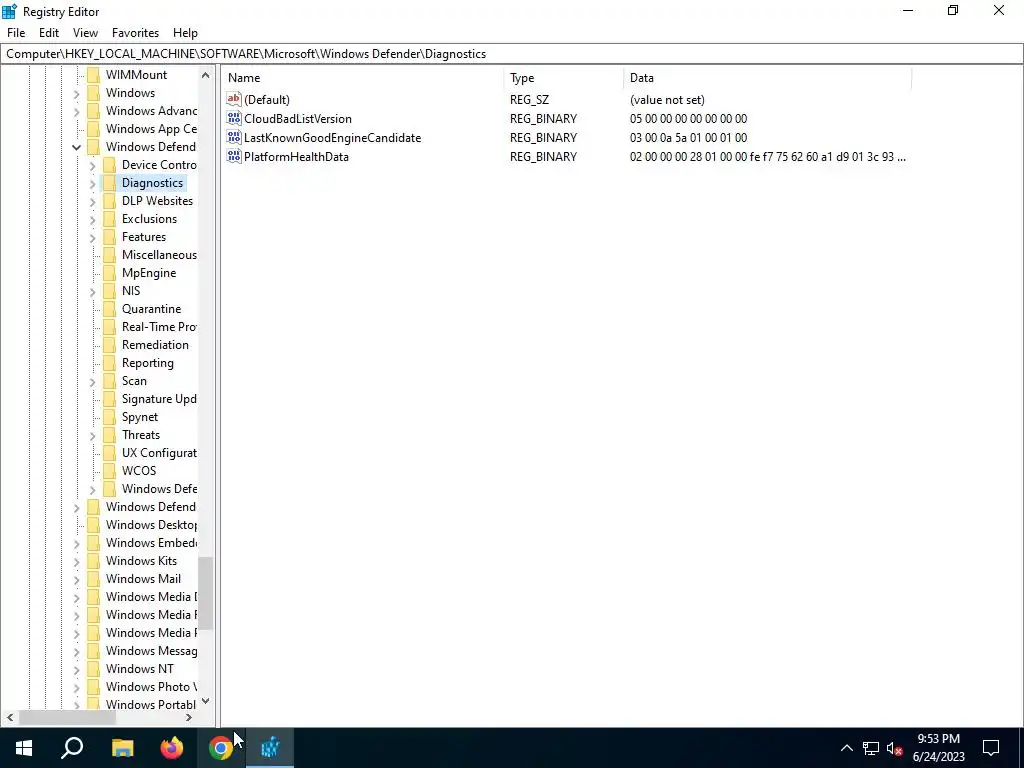Click the WCOS folder icon
This screenshot has height=768, width=1024.
(x=109, y=471)
